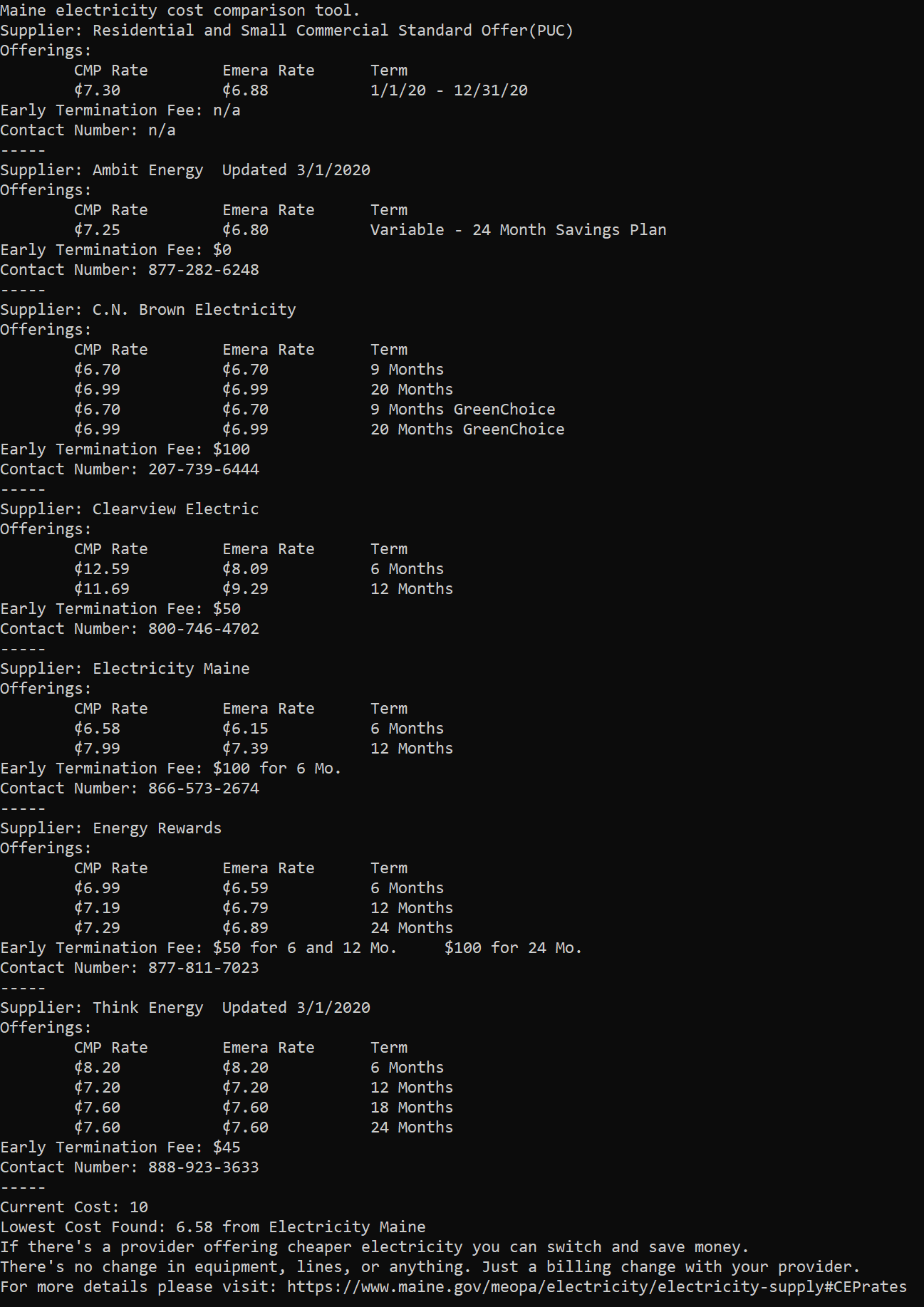Click Clearview Electric's "Early Termination Fee: $50" line
Screen dimensions: 924x1307
(120, 609)
